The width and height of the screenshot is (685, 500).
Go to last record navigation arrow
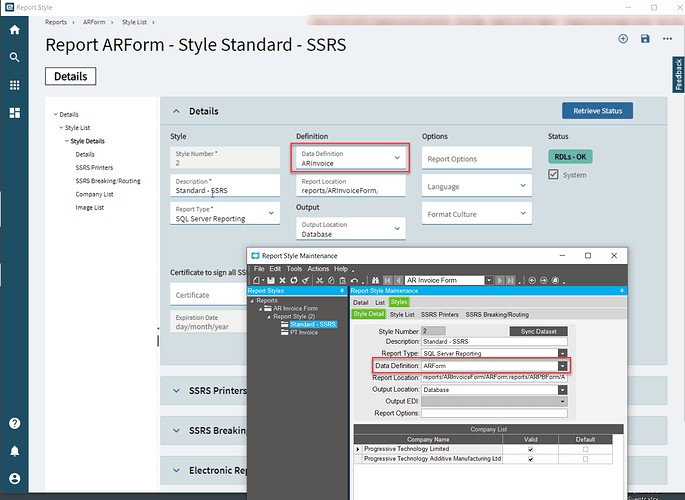coord(510,280)
